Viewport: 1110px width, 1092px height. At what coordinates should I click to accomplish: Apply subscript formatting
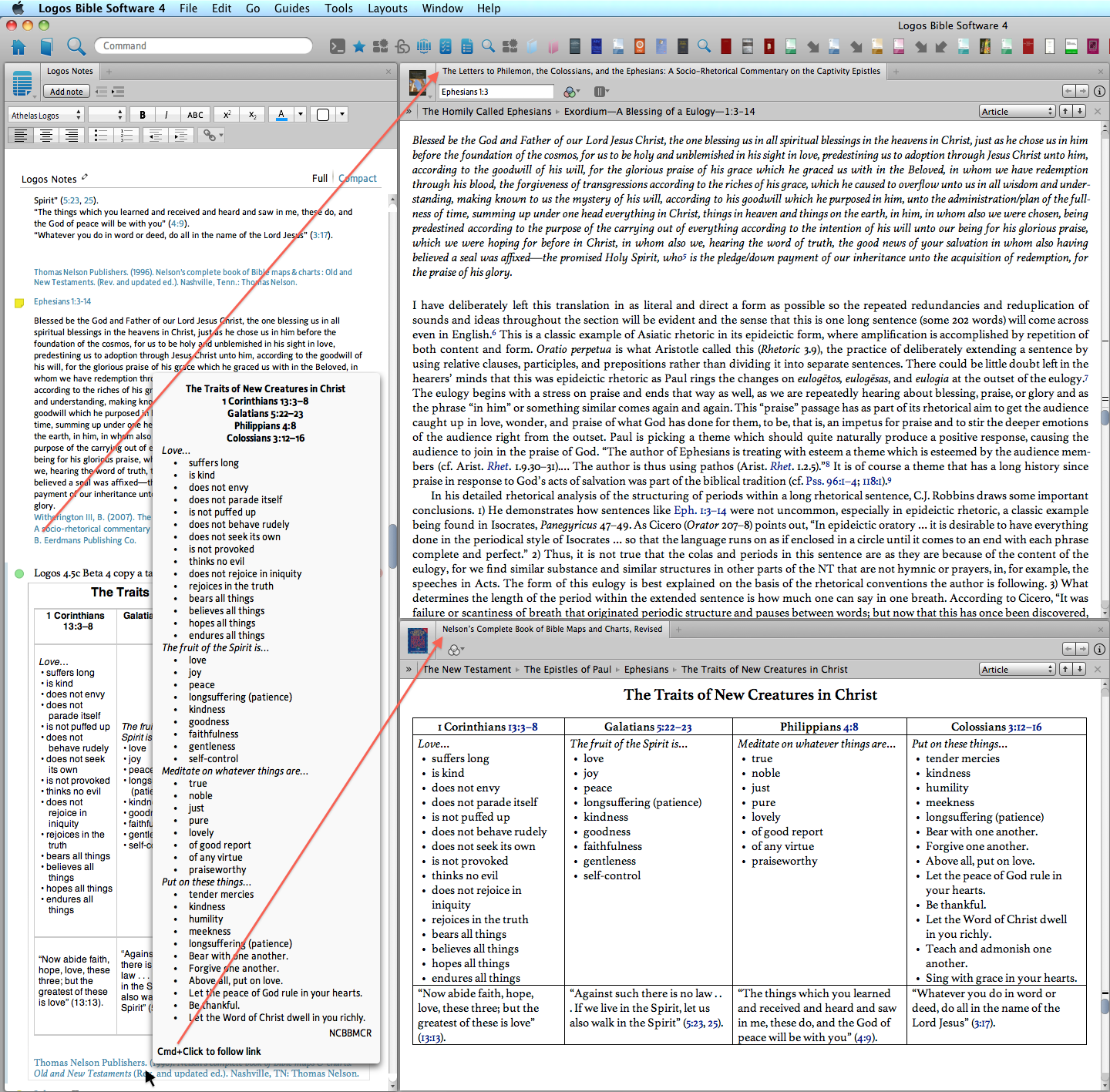coord(252,115)
